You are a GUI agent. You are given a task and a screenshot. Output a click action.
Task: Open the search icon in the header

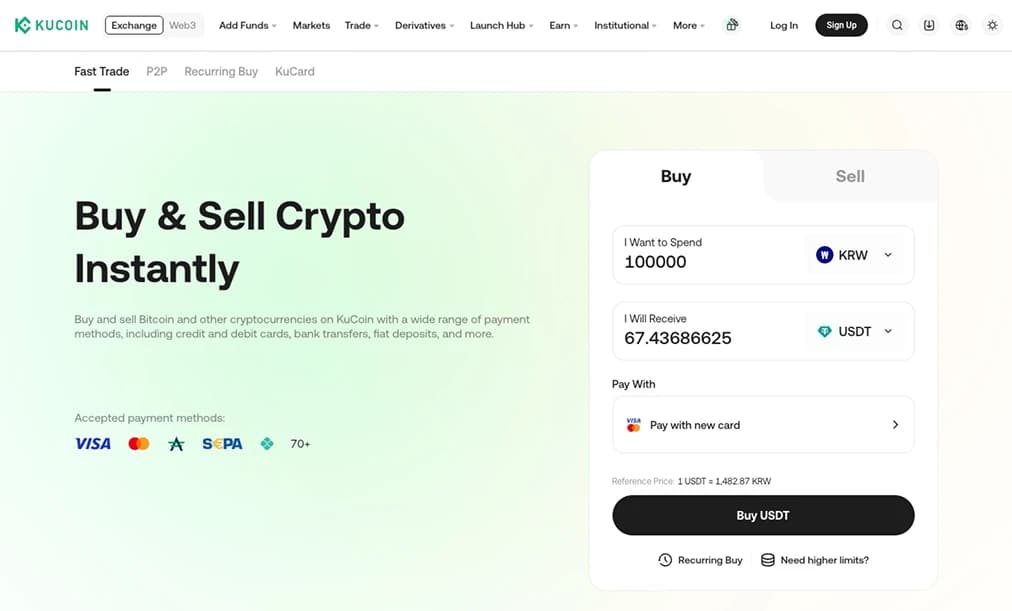[897, 25]
